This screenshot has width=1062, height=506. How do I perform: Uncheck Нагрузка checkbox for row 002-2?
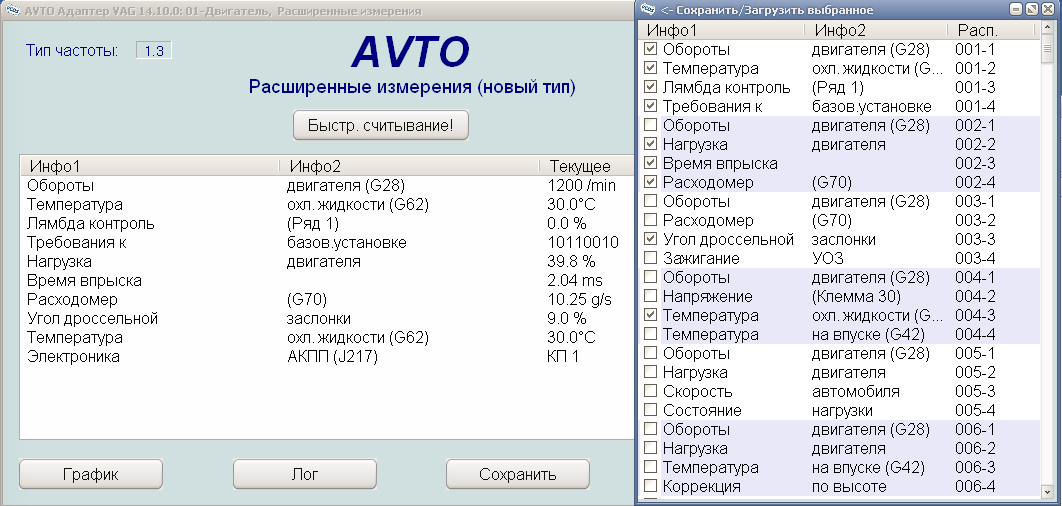[x=650, y=144]
